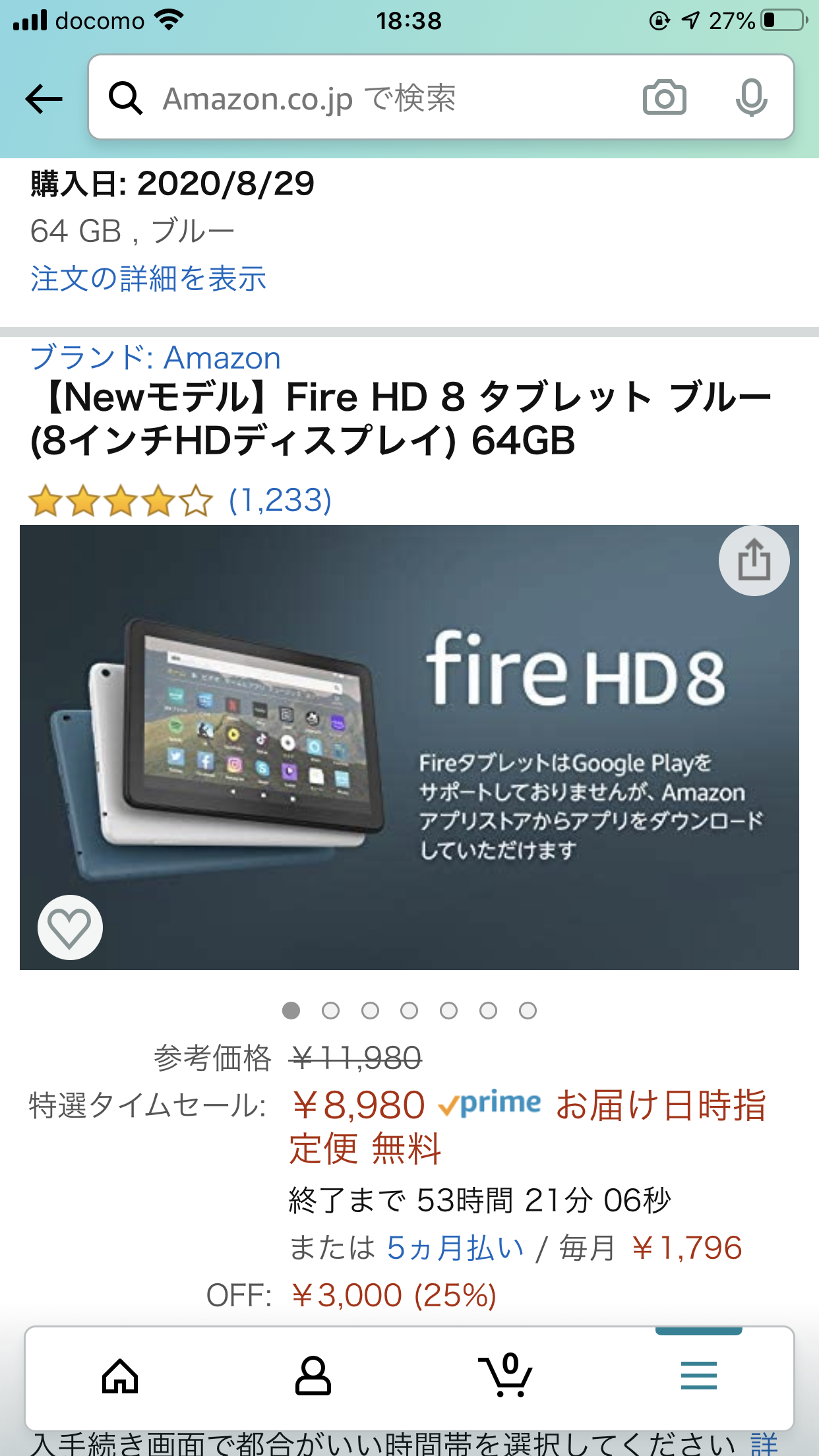Select the last image carousel dot
Viewport: 819px width, 1456px height.
tap(528, 1010)
